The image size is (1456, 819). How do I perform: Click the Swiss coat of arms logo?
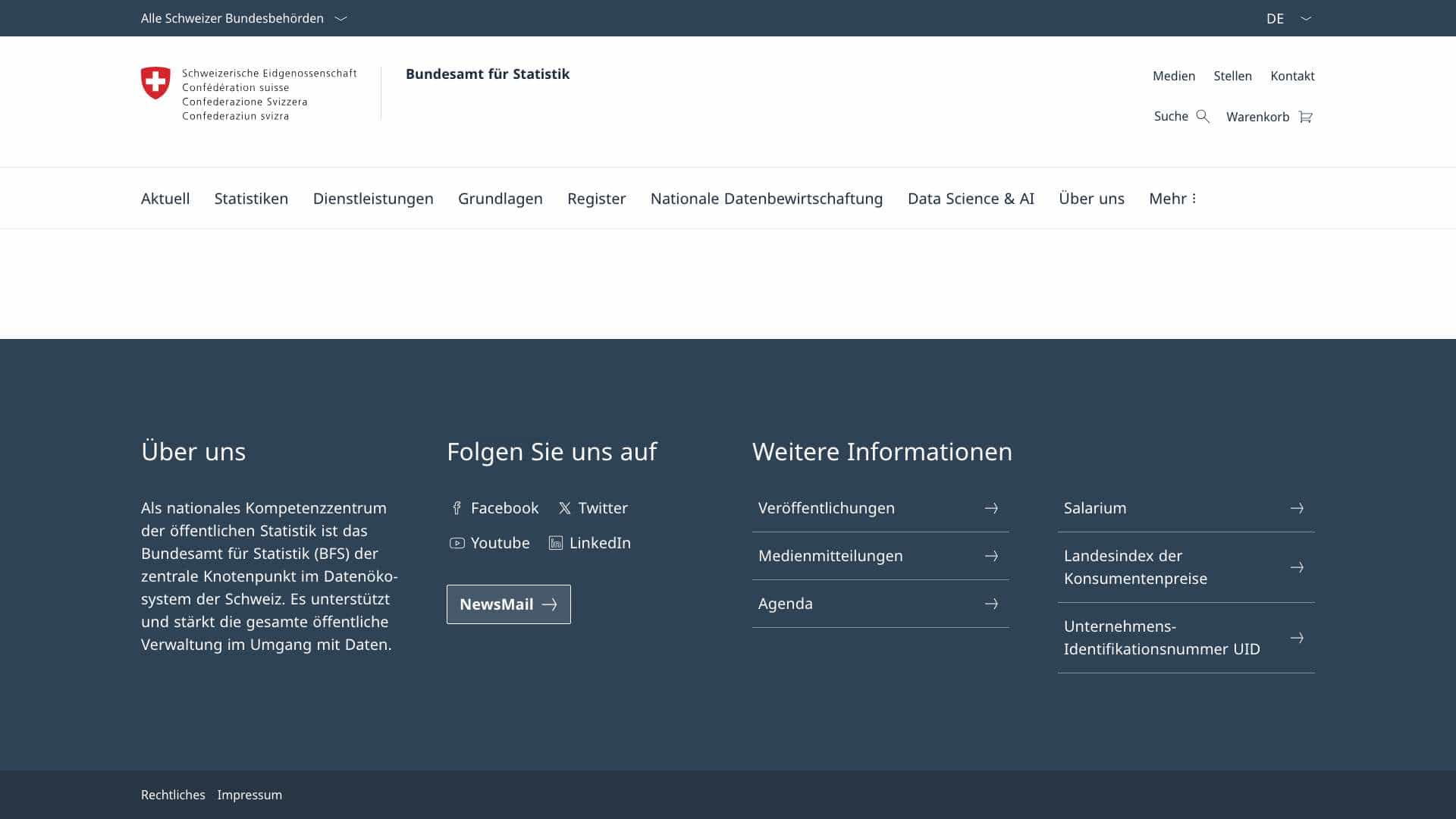[155, 83]
